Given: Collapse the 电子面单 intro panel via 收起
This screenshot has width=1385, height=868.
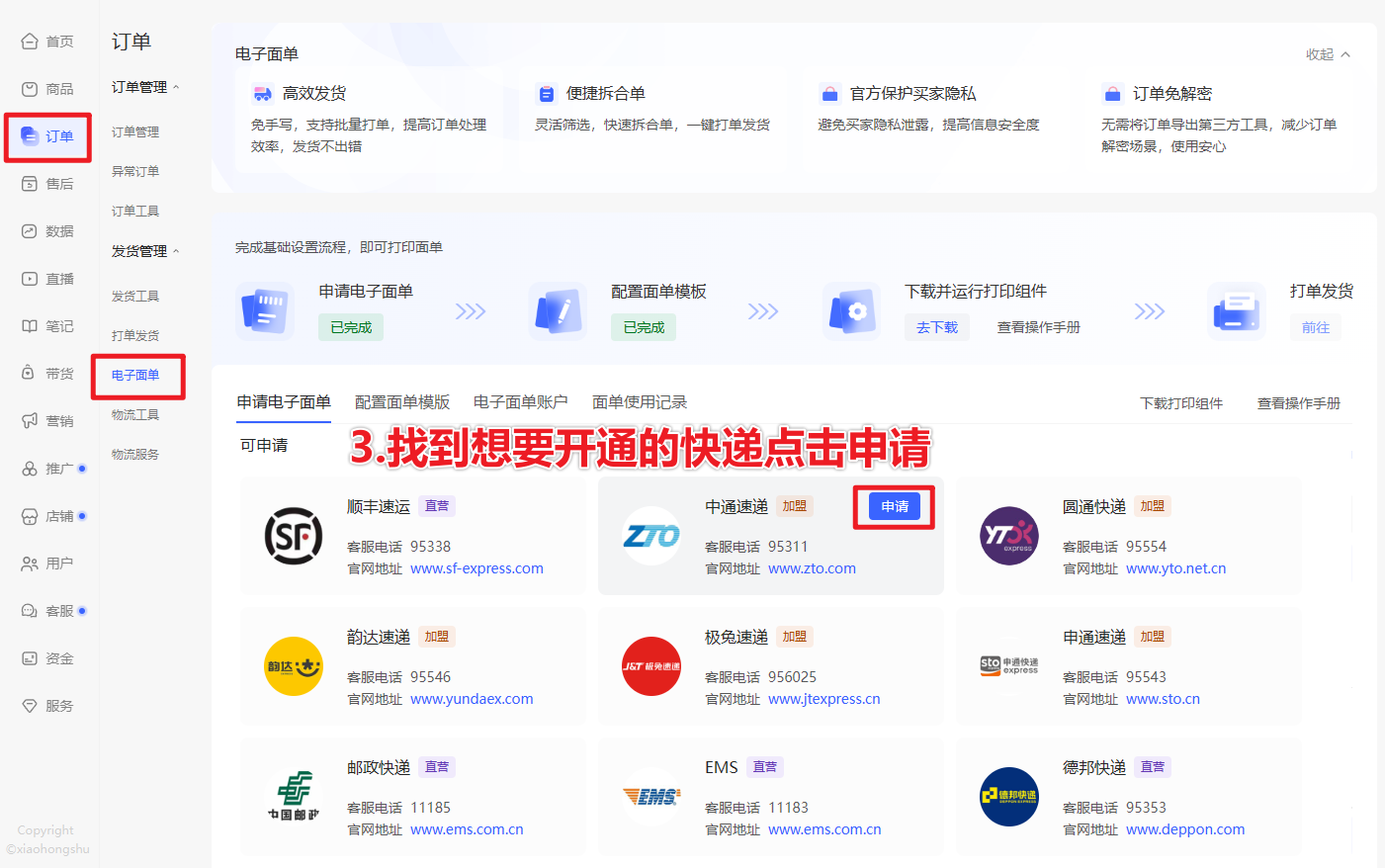Looking at the screenshot, I should (x=1328, y=54).
